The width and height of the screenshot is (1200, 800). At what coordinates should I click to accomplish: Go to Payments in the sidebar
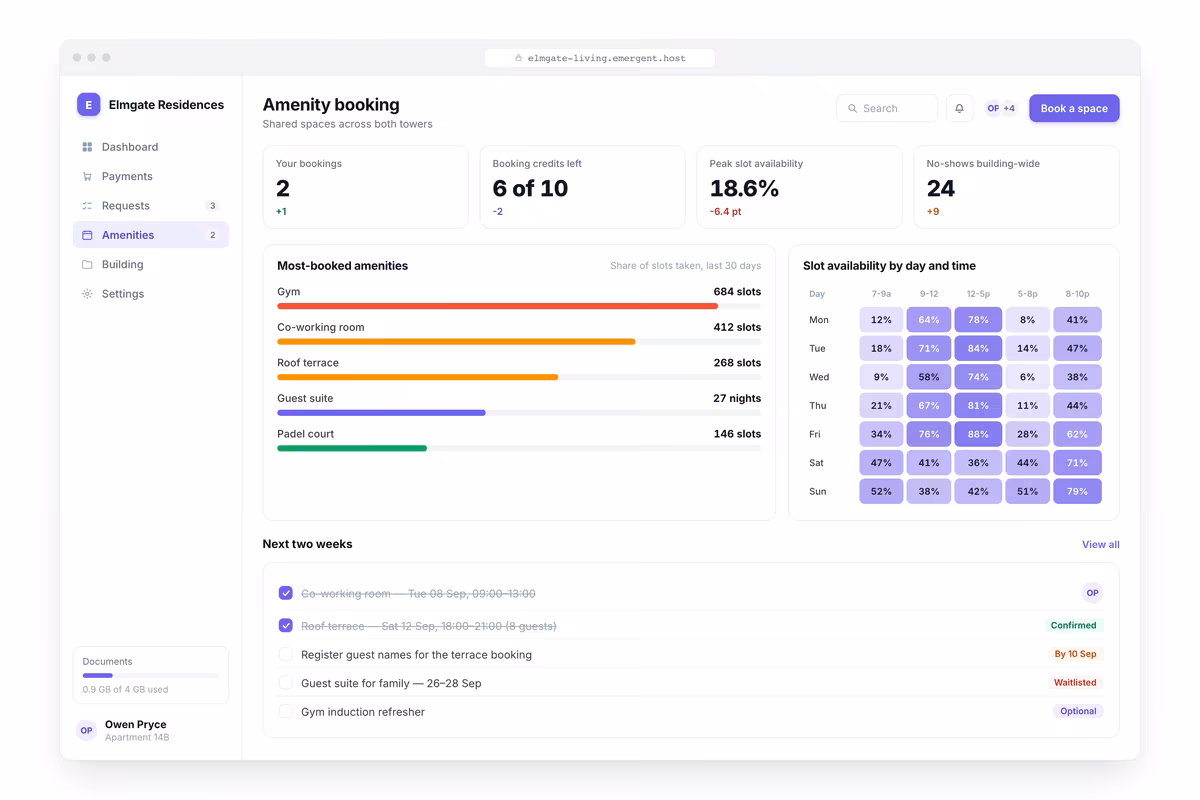click(151, 176)
